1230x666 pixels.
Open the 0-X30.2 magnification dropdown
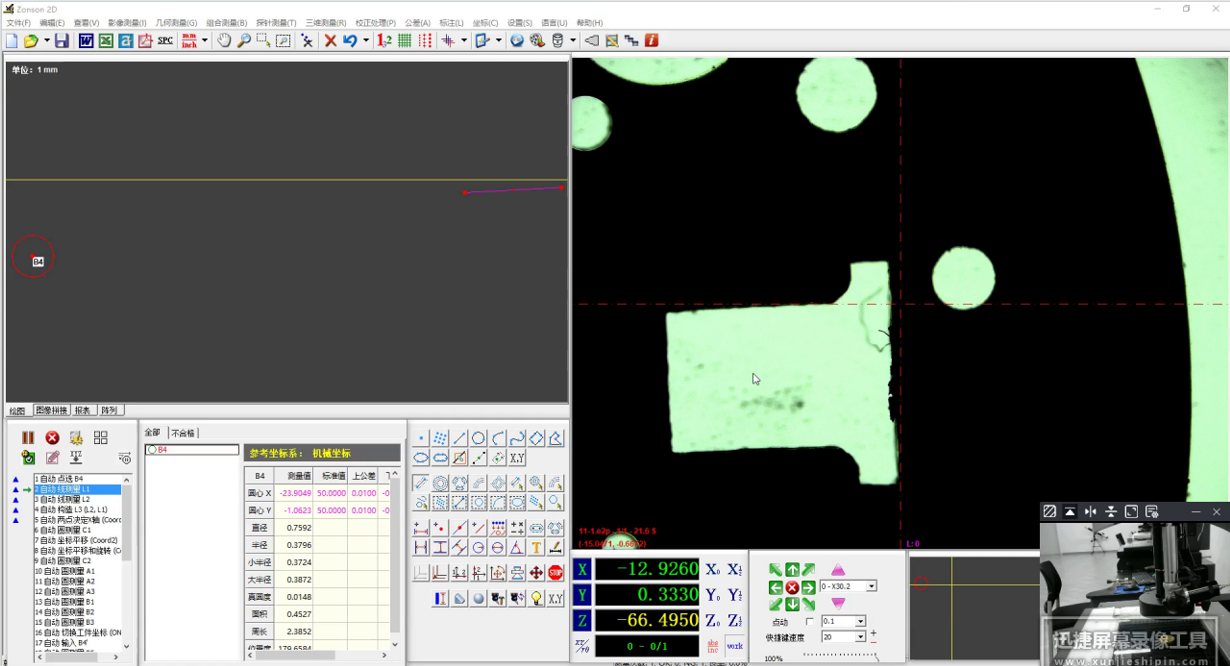pyautogui.click(x=871, y=586)
